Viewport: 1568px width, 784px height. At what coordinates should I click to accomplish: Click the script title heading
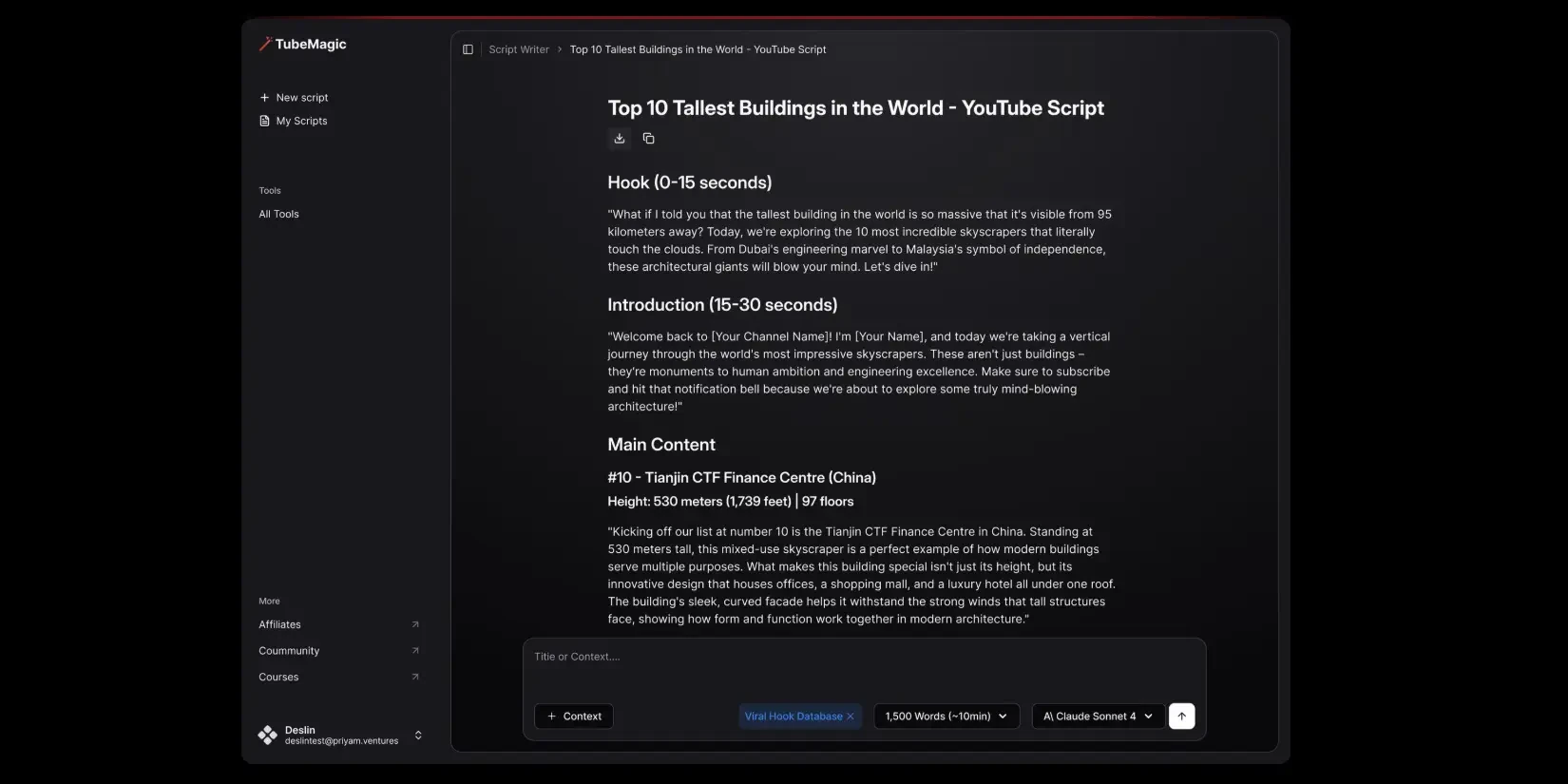(x=856, y=108)
